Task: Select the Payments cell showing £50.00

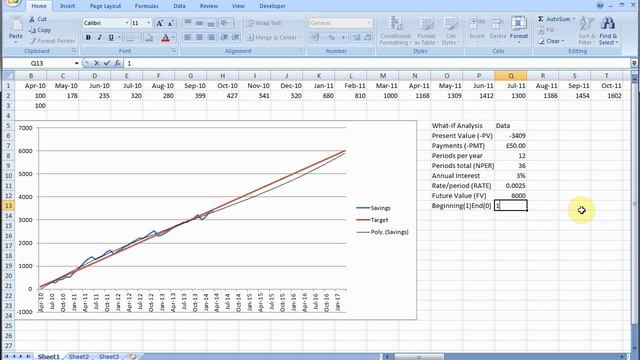Action: point(511,146)
